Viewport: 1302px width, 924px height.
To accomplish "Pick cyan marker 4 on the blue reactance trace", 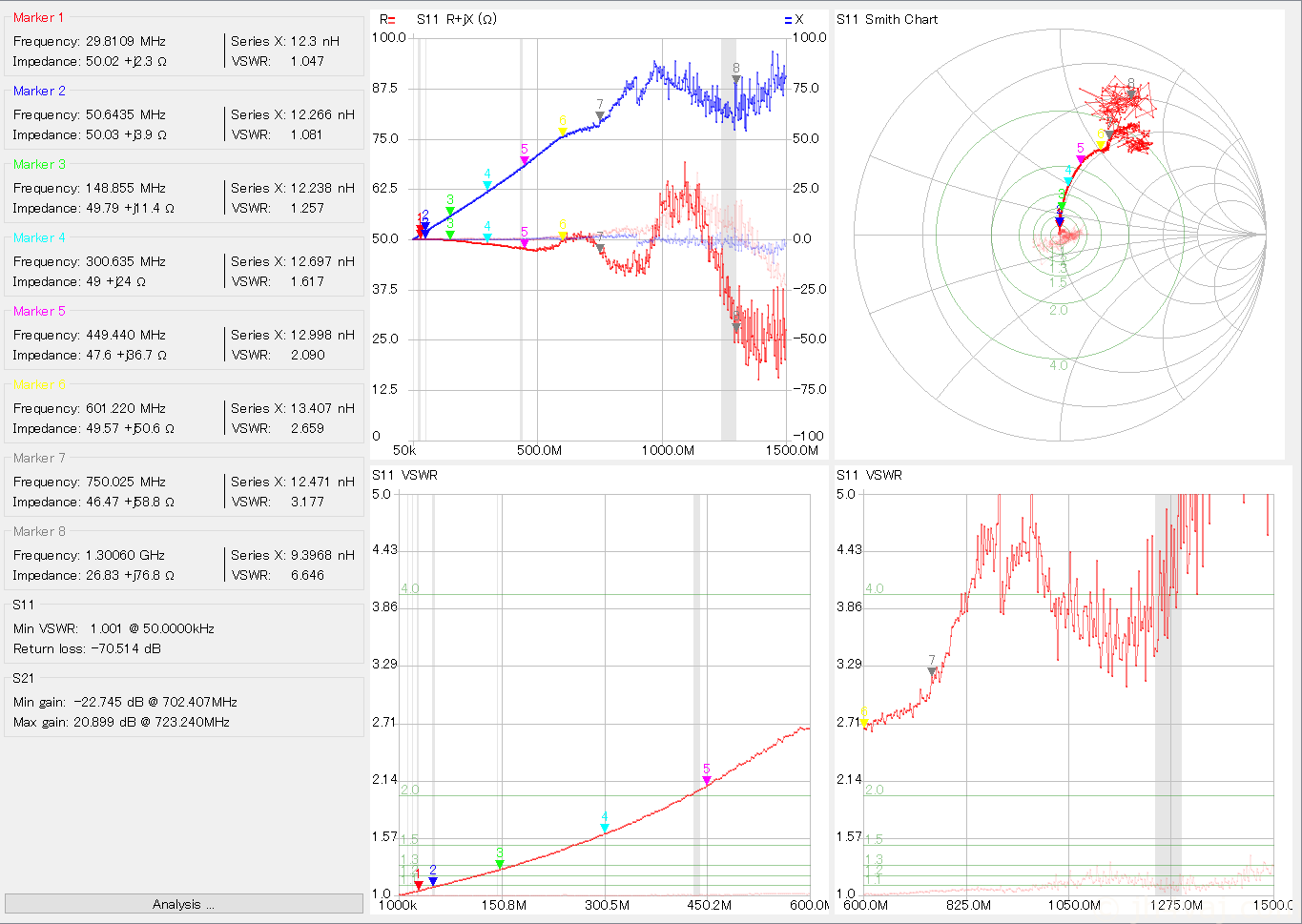I will coord(487,185).
